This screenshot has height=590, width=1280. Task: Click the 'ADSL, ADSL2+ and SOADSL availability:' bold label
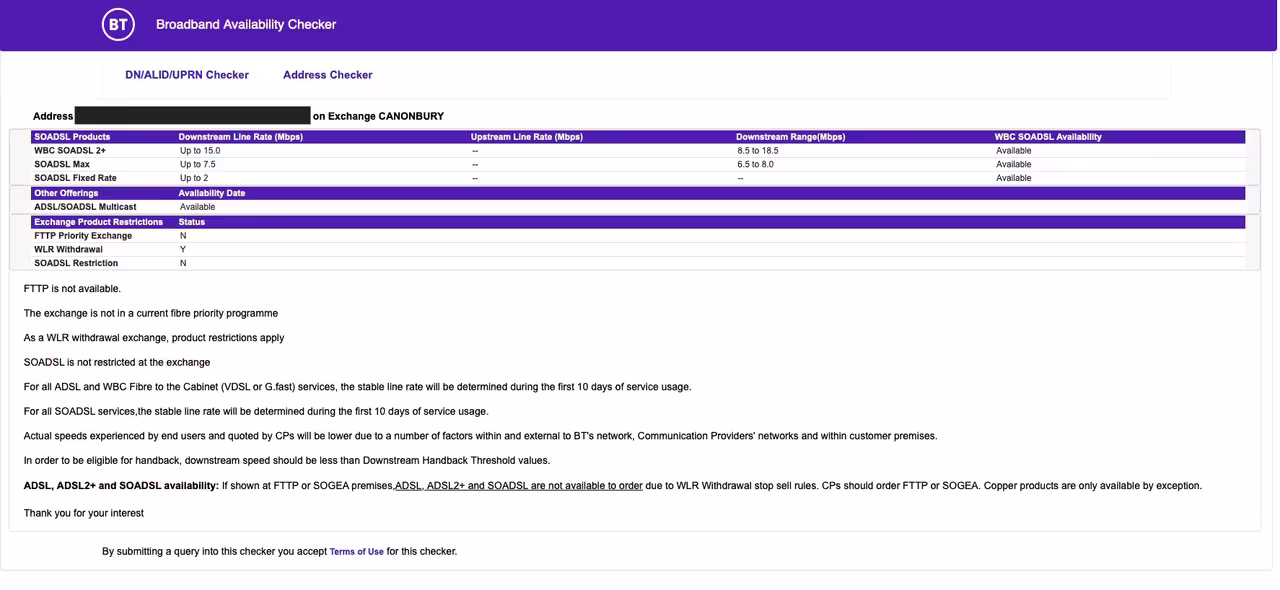121,486
